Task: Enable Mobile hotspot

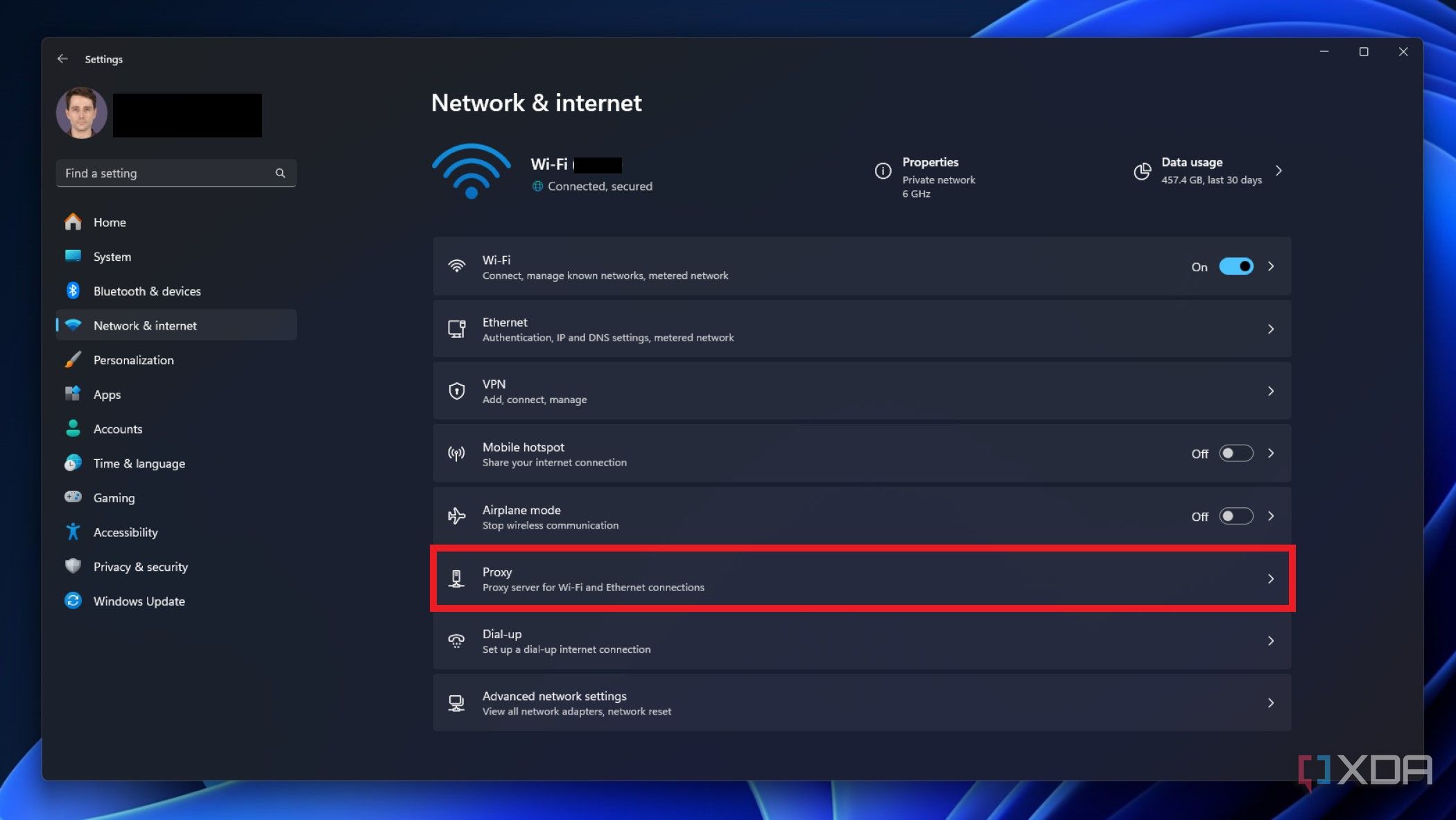Action: pyautogui.click(x=1236, y=453)
